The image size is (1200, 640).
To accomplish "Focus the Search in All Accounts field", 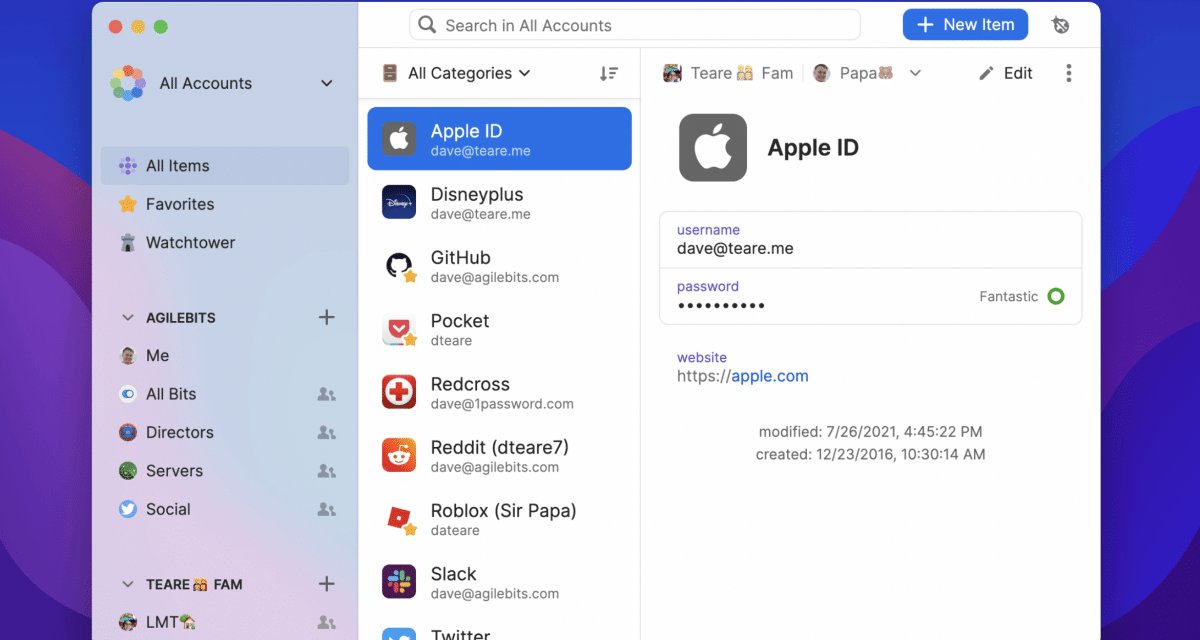I will (635, 25).
